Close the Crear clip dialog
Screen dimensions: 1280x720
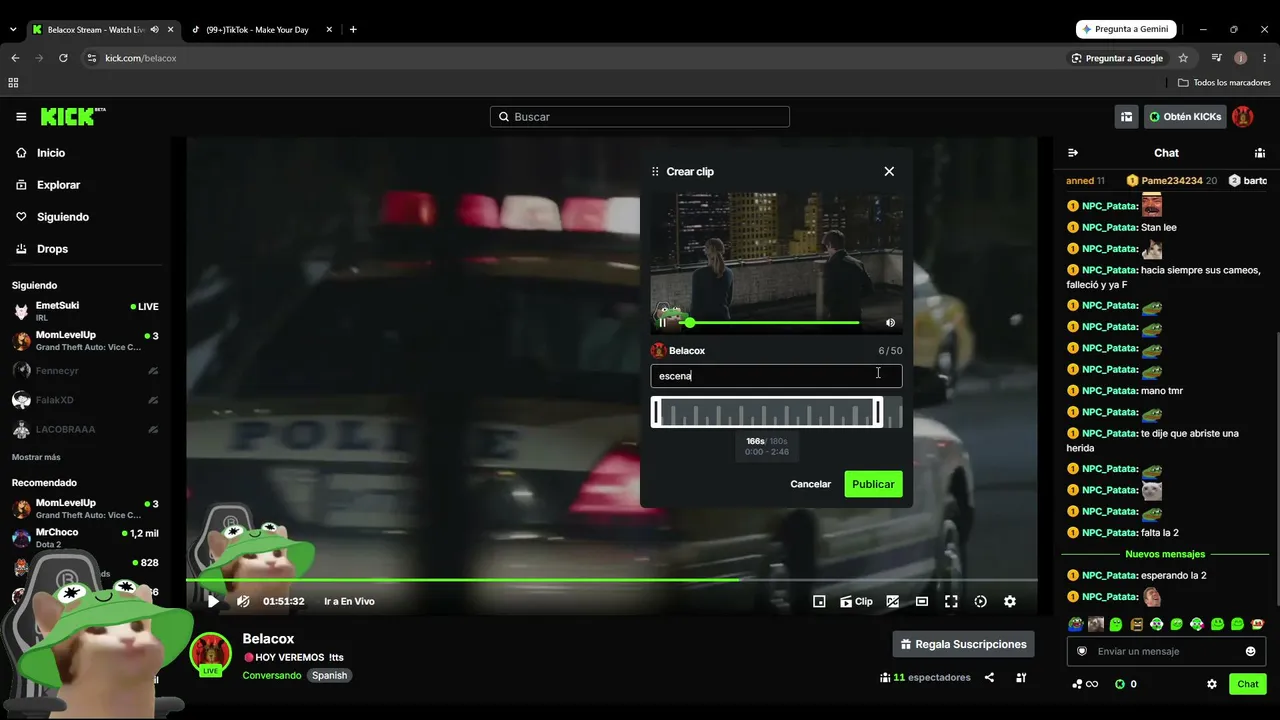[889, 171]
